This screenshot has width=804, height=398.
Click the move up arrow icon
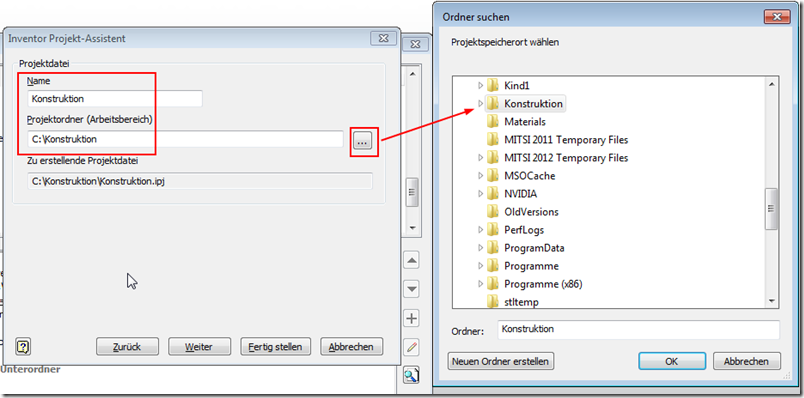[411, 261]
